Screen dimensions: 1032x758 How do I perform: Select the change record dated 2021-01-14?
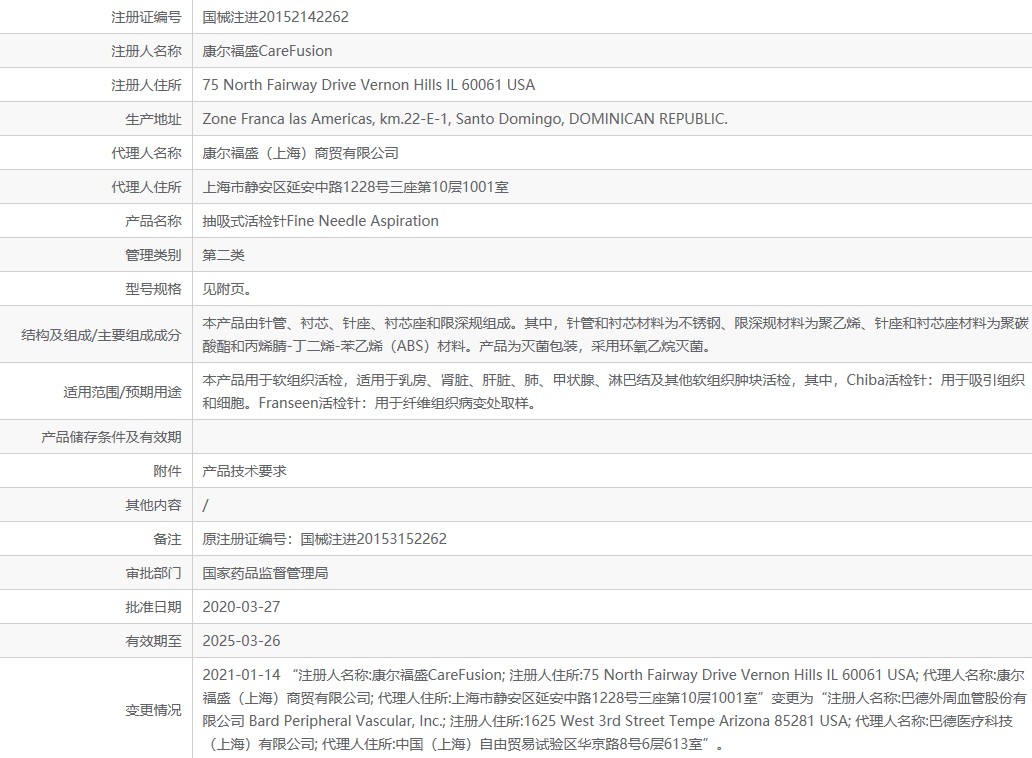[x=615, y=709]
